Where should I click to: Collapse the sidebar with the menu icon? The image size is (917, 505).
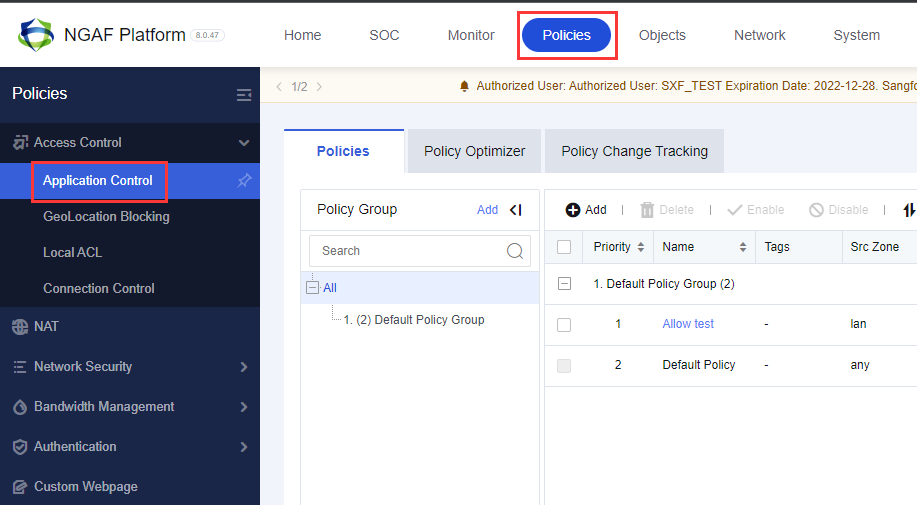coord(243,95)
